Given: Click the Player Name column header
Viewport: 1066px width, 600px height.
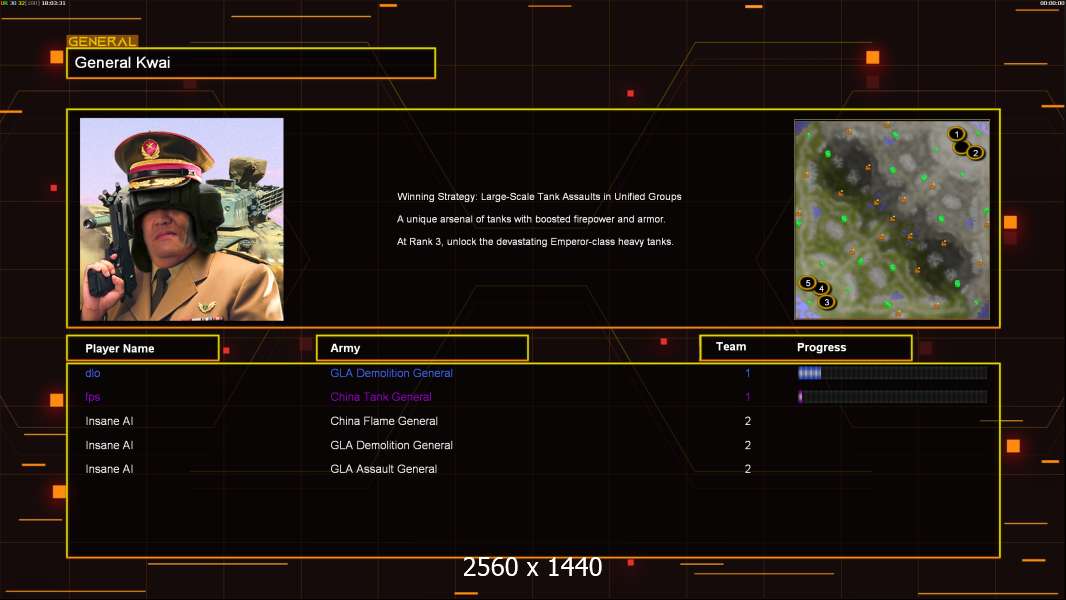Looking at the screenshot, I should 143,348.
